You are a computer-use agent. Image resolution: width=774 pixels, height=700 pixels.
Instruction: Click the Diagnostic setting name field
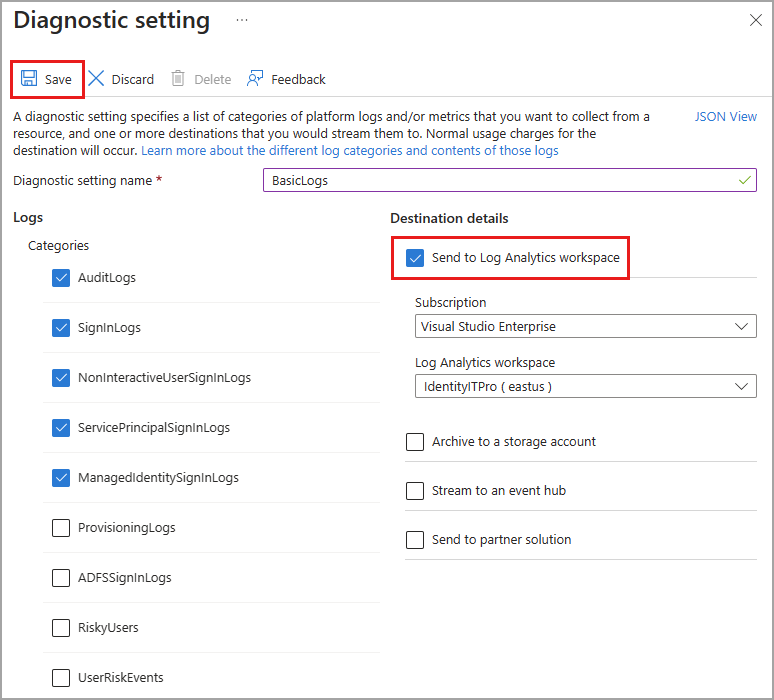(509, 181)
